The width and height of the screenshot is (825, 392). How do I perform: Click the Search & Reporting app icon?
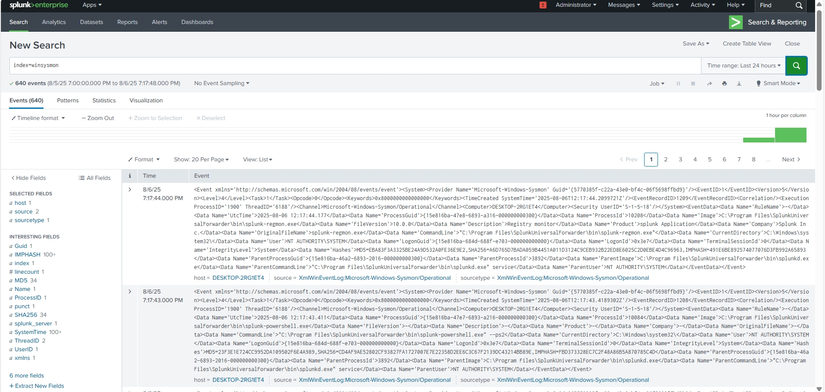(736, 22)
